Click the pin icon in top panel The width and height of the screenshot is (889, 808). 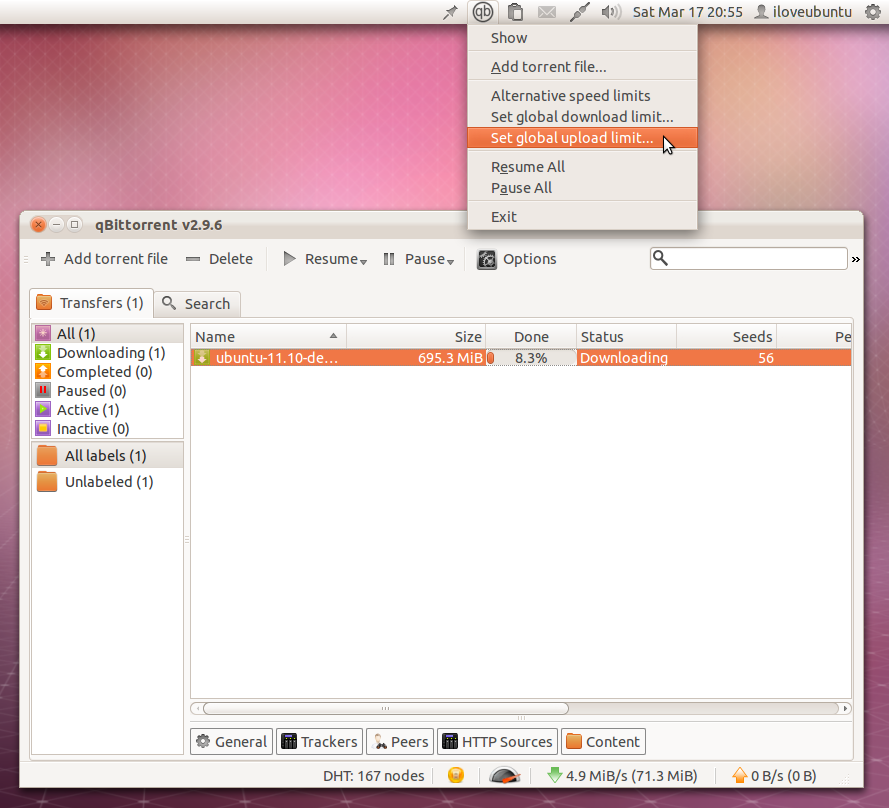pos(450,12)
